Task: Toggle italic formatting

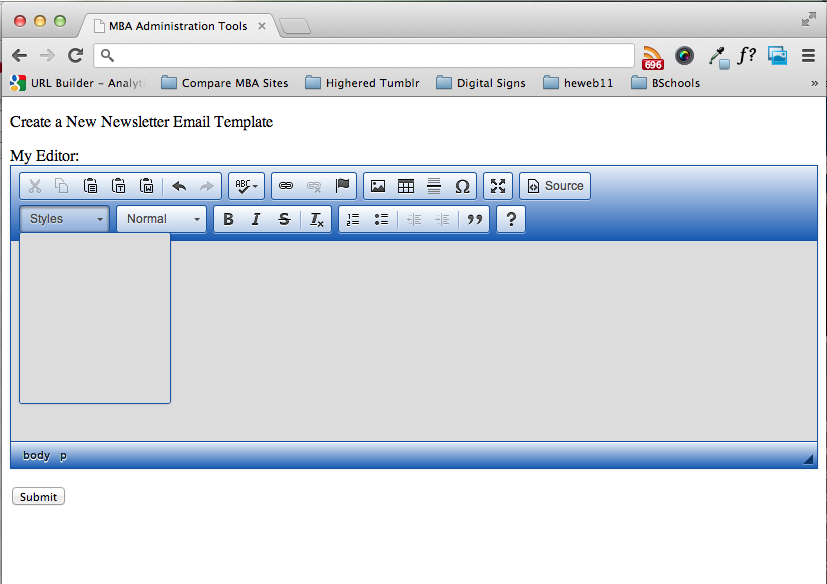Action: pos(256,219)
